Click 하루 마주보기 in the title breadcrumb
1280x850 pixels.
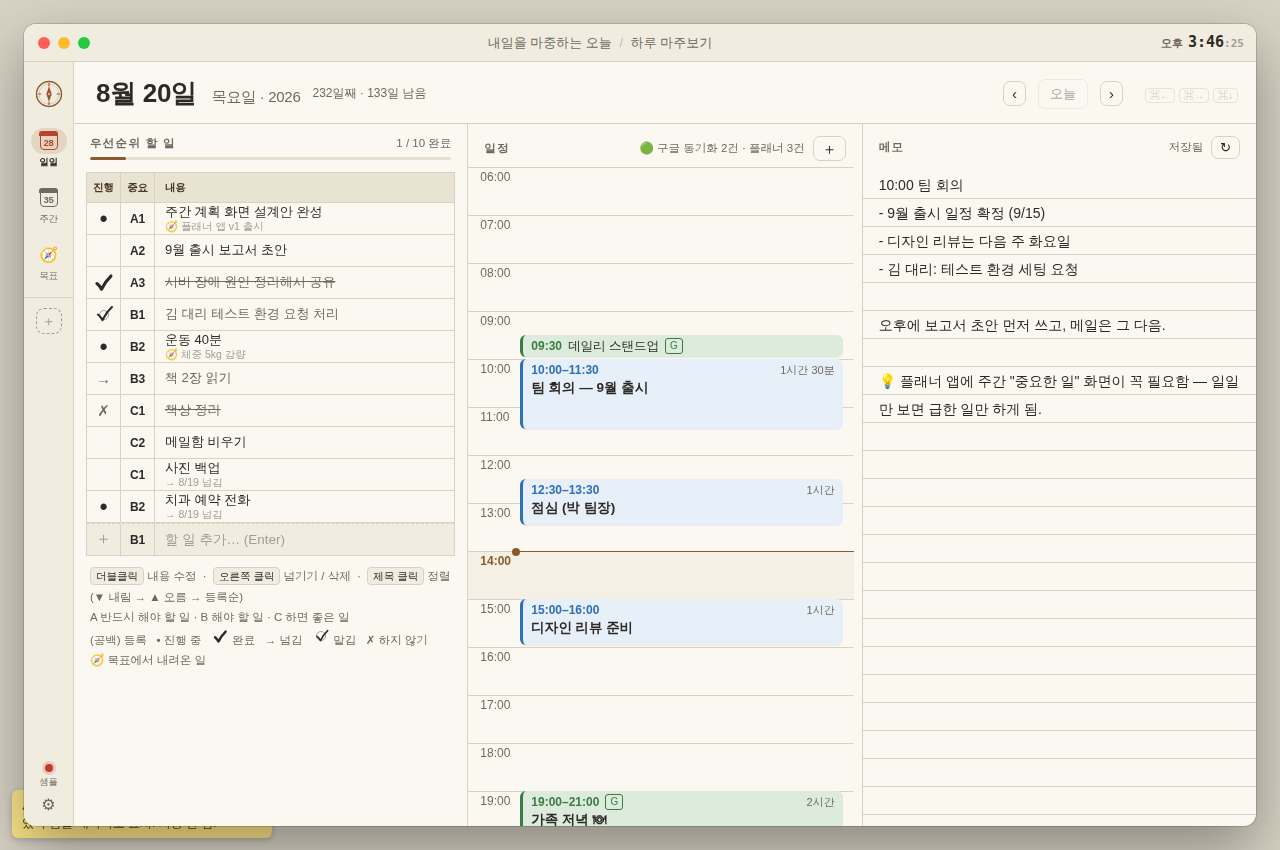coord(671,43)
